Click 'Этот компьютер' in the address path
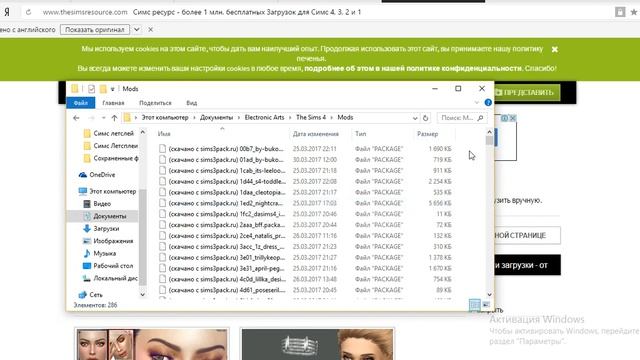Image resolution: width=640 pixels, height=360 pixels. pos(165,118)
